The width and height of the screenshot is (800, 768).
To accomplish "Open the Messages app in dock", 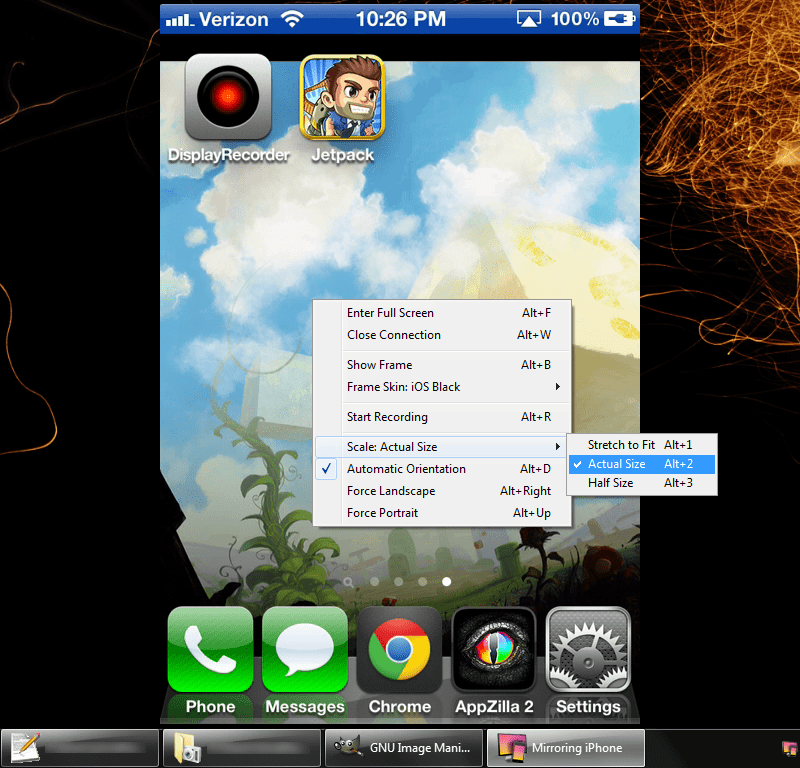I will [x=305, y=649].
